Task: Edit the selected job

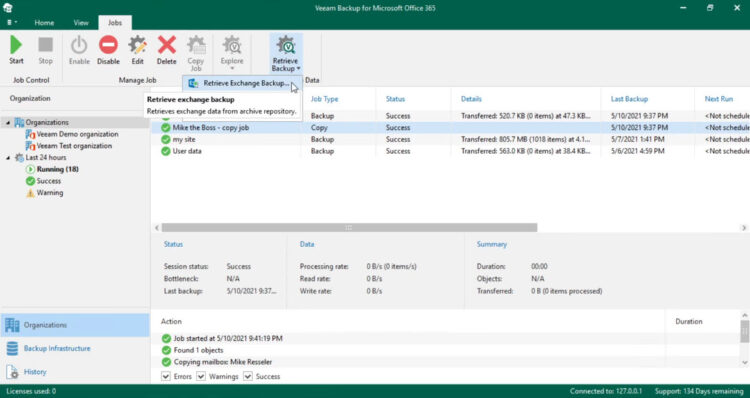Action: click(137, 50)
